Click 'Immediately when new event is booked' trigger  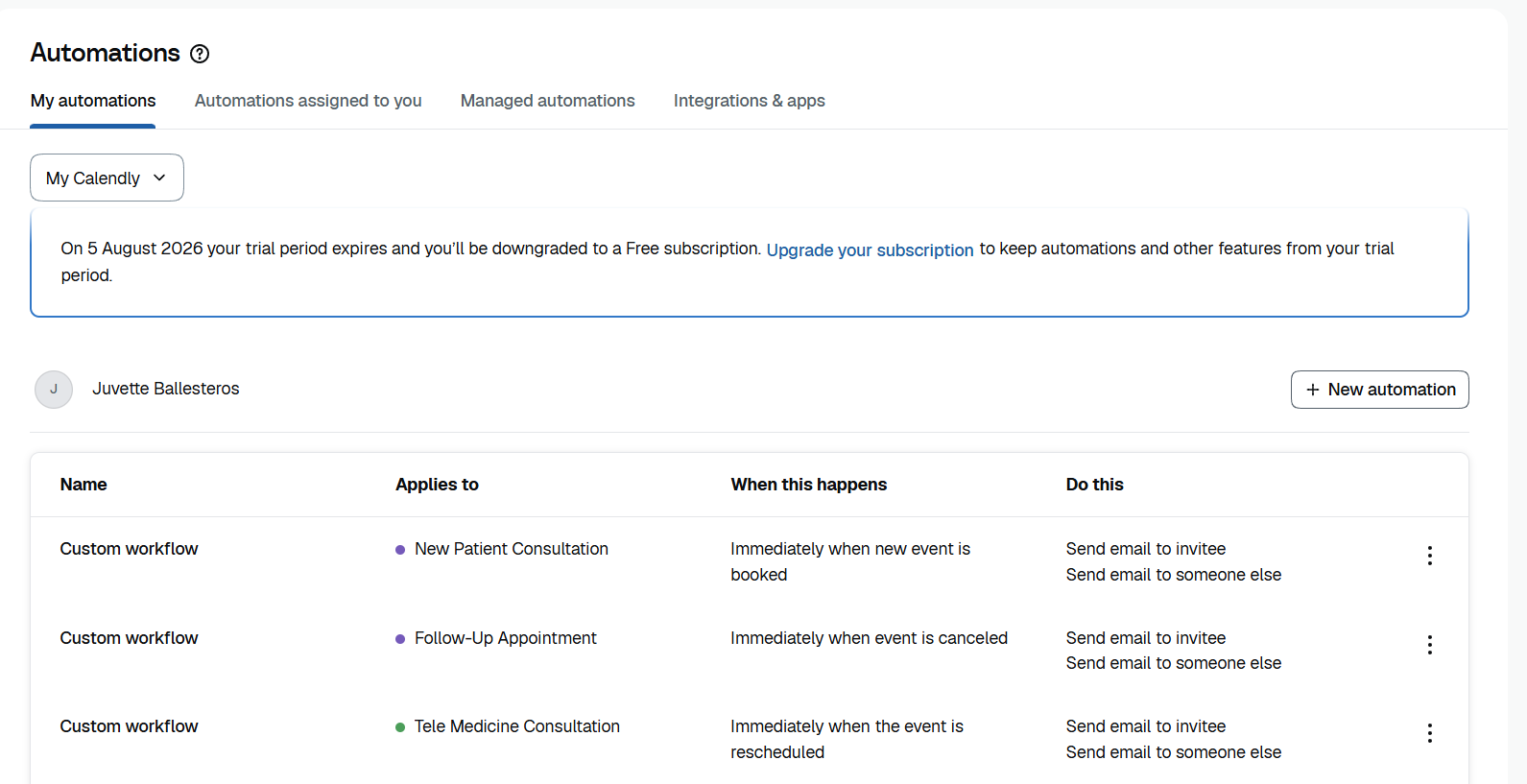pyautogui.click(x=850, y=561)
